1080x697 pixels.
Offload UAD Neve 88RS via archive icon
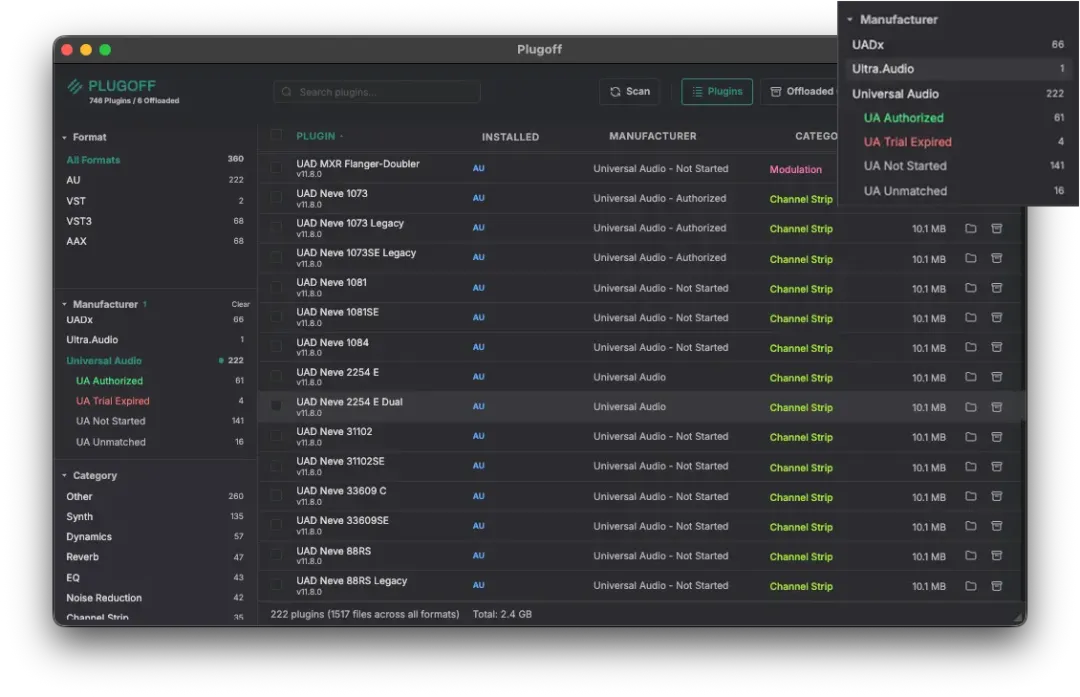point(997,555)
